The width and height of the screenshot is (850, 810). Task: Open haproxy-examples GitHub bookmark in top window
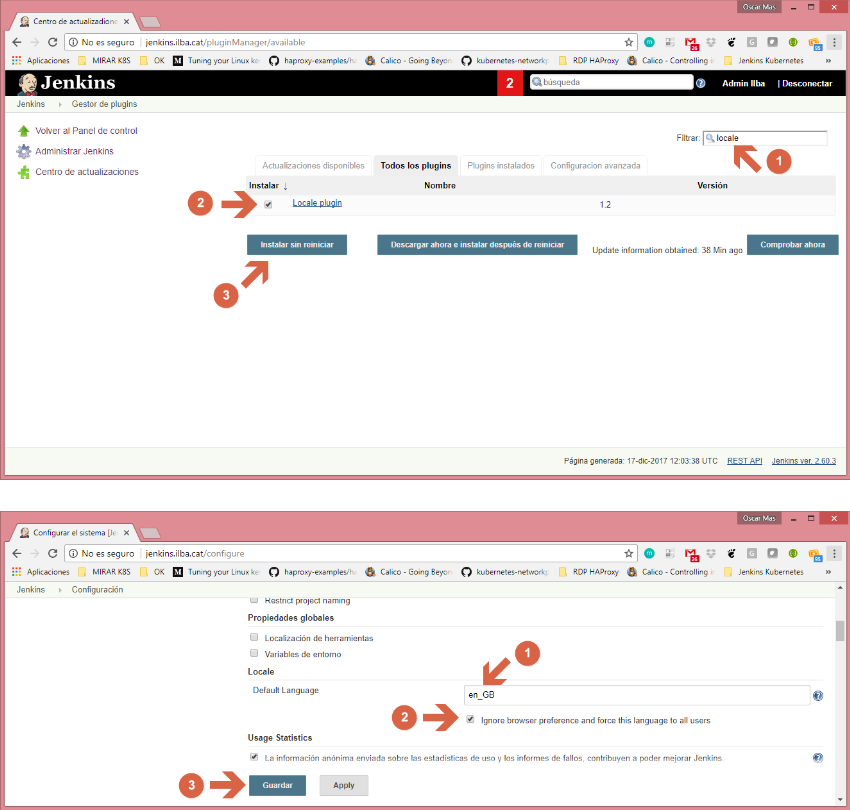[x=313, y=60]
